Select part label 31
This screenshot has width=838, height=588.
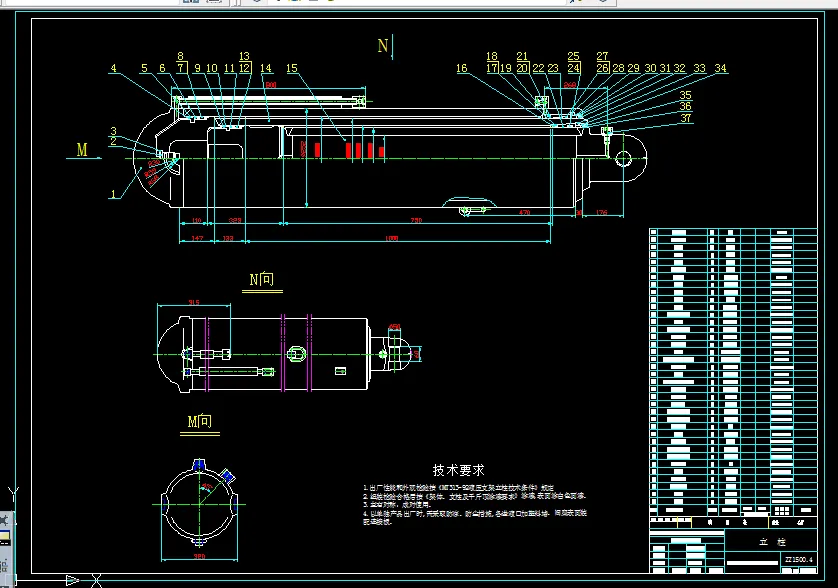665,68
